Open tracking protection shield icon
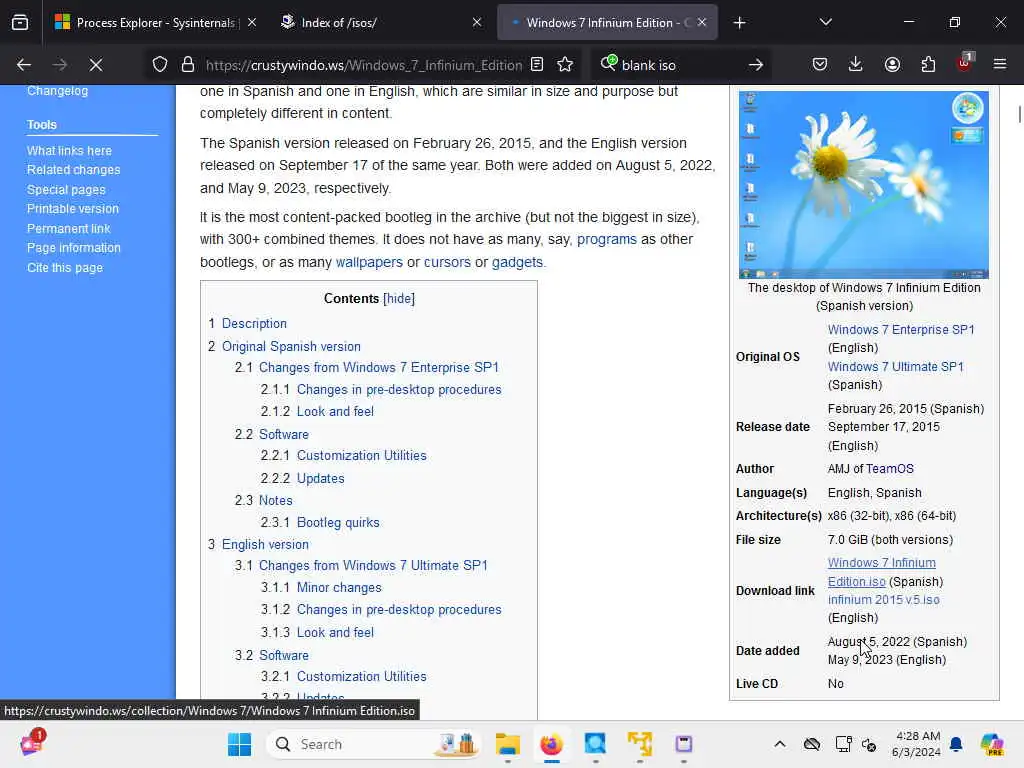 [160, 65]
